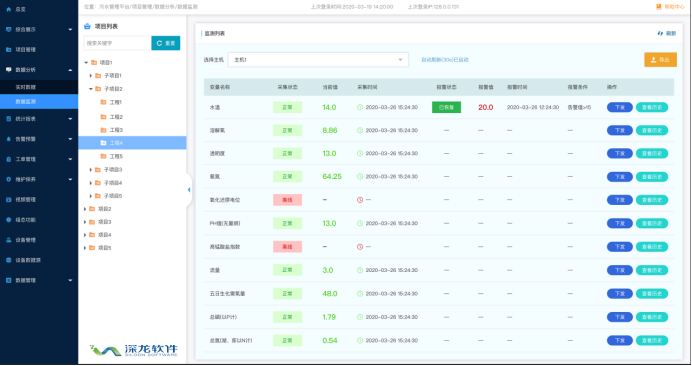692x366 pixels.
Task: Expand the 统计报表 sidebar menu arrow
Action: point(70,119)
